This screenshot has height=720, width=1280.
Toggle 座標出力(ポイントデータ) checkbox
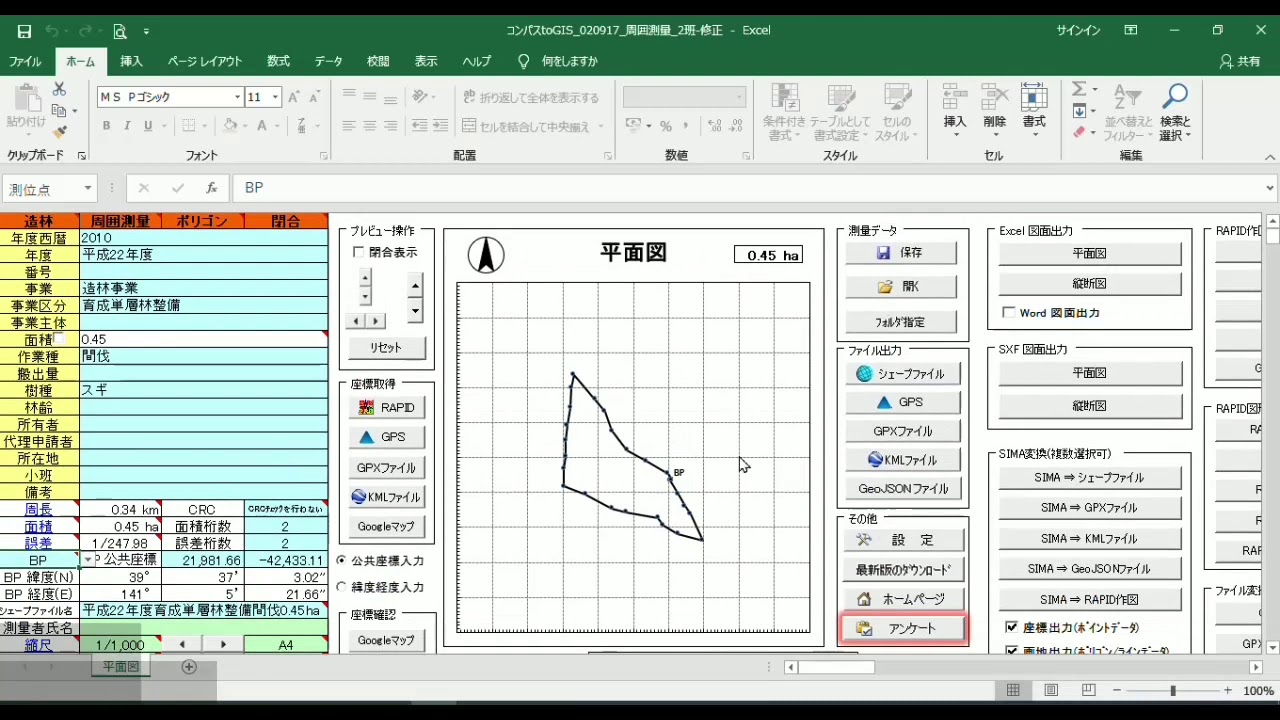point(1012,628)
